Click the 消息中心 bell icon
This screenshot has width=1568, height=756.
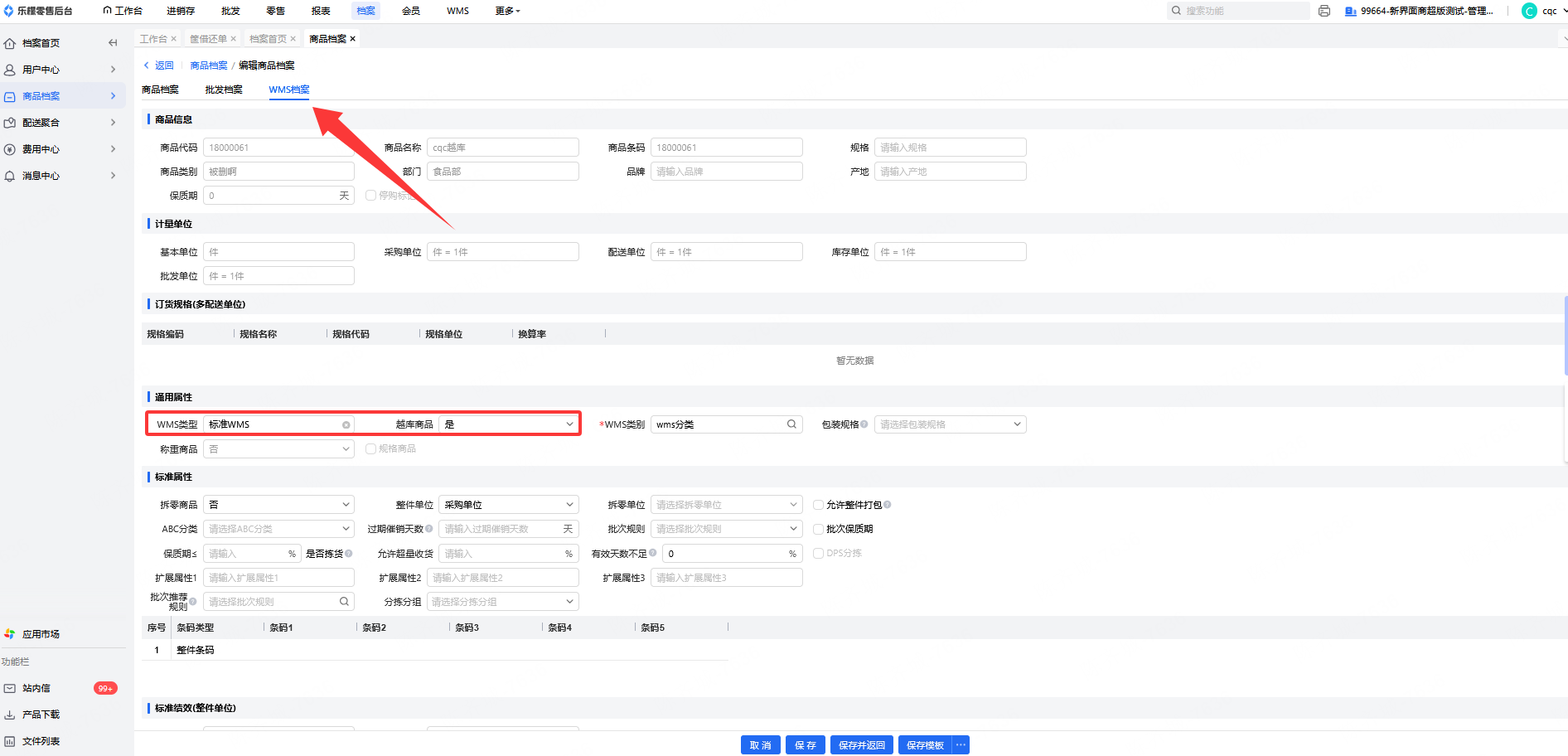10,176
